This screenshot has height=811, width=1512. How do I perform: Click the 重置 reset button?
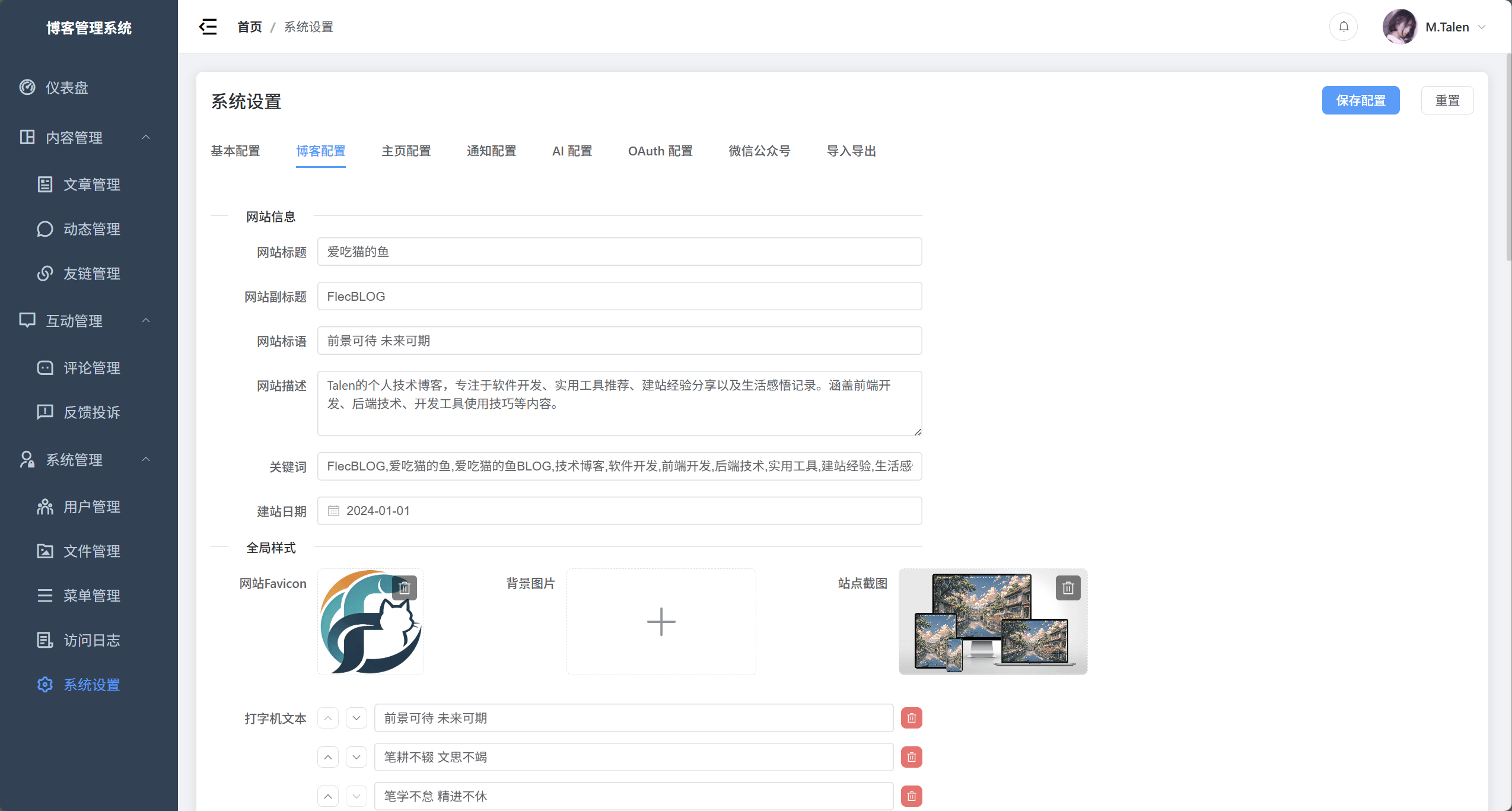(1447, 100)
